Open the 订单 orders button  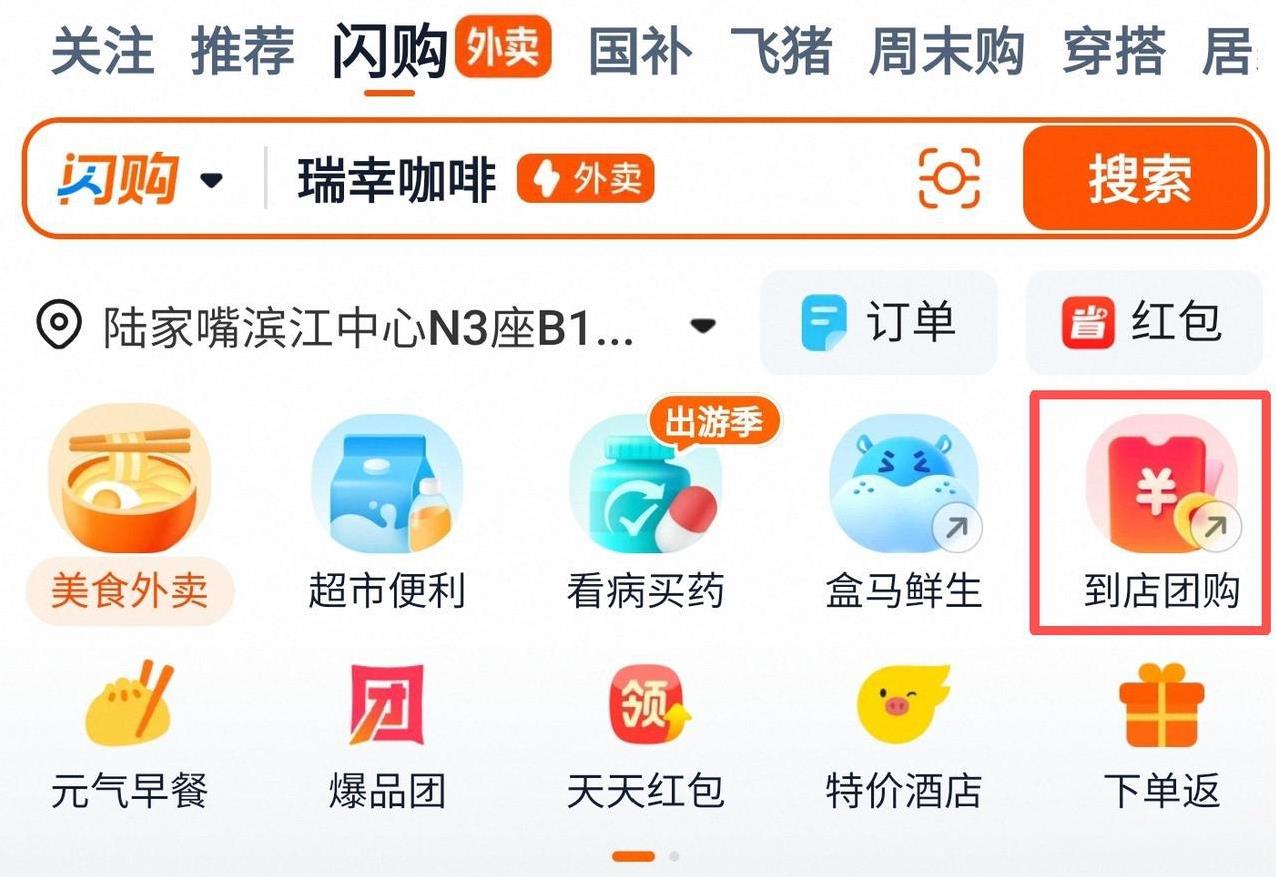[879, 322]
